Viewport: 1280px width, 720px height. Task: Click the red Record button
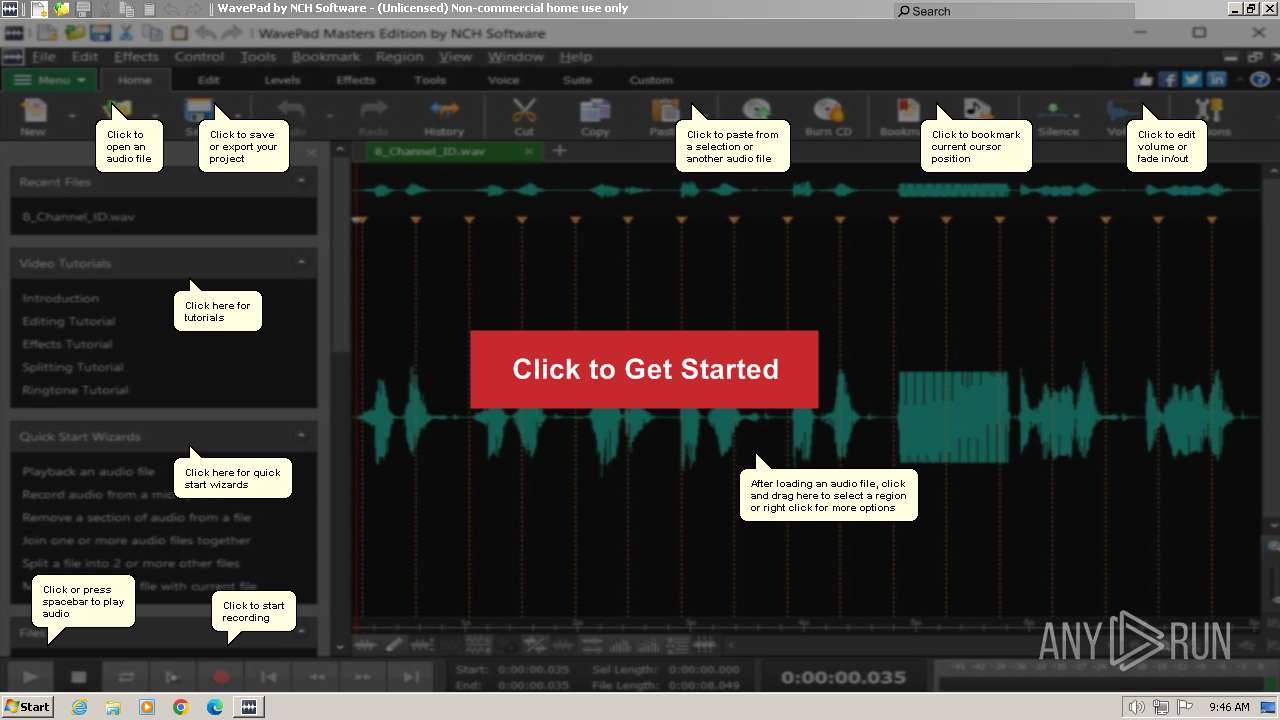(x=221, y=677)
